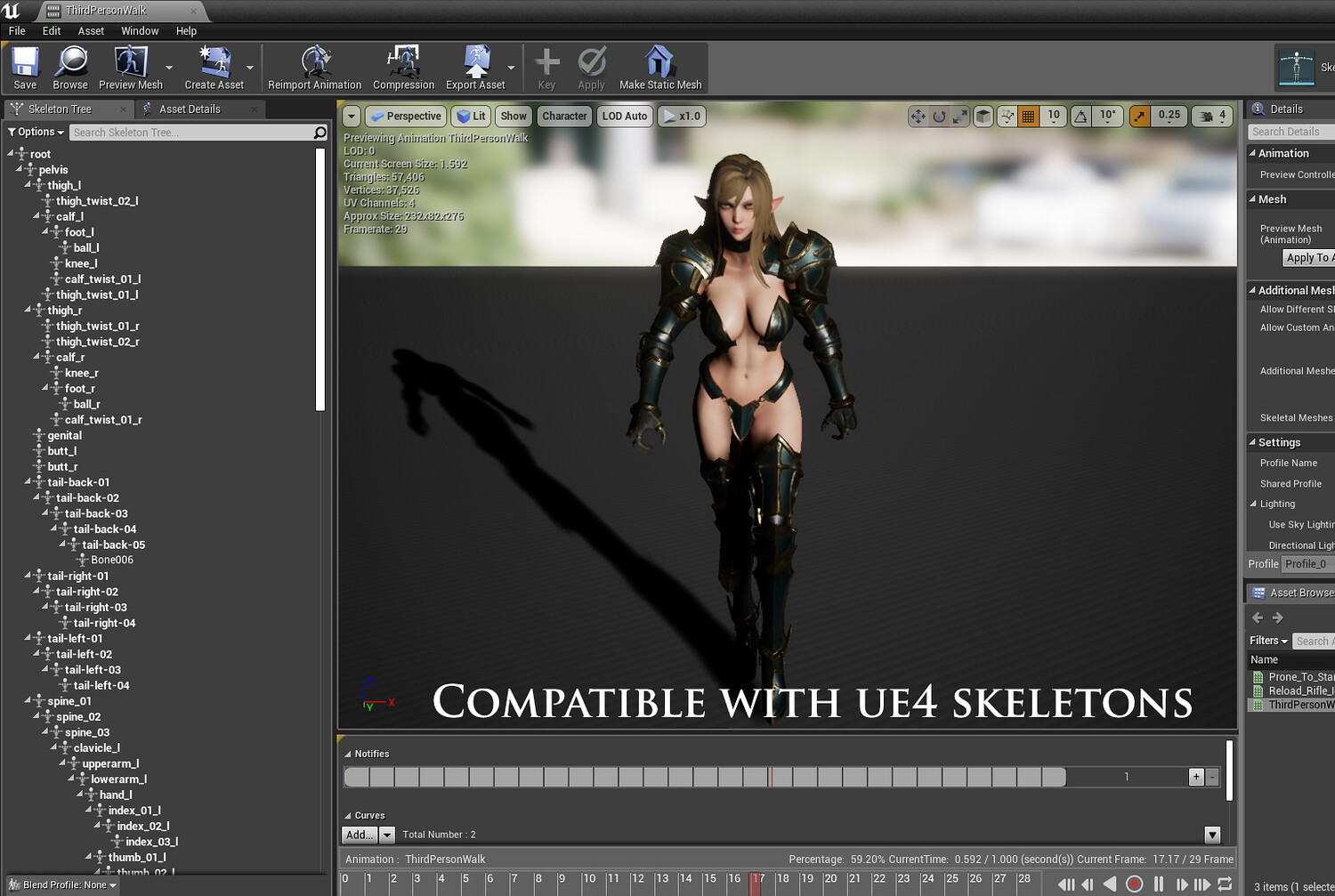Screen dimensions: 1335x896
Task: Click frame 20 on the timeline scrubber
Action: click(x=830, y=879)
